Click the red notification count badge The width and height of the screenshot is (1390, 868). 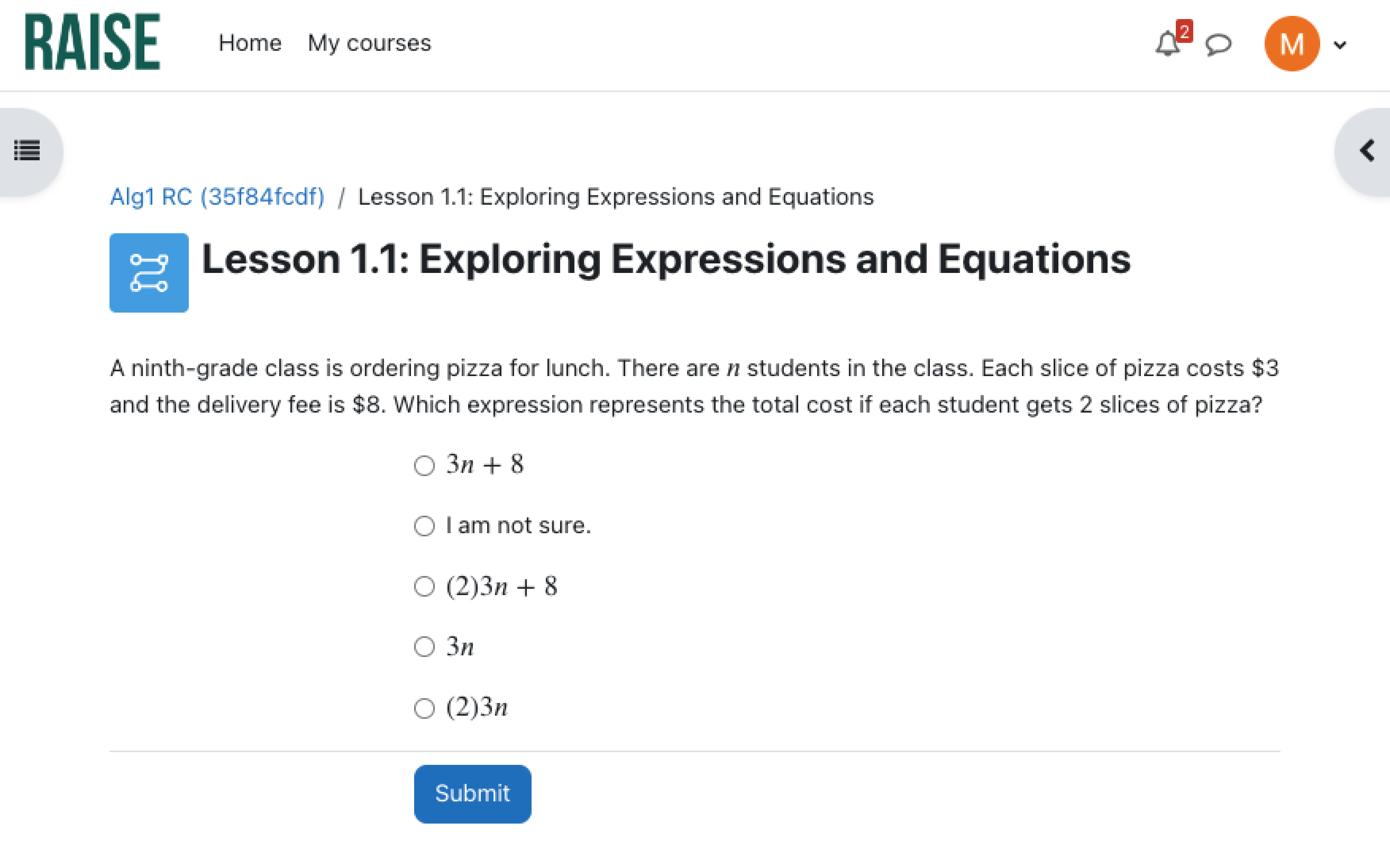[1184, 31]
